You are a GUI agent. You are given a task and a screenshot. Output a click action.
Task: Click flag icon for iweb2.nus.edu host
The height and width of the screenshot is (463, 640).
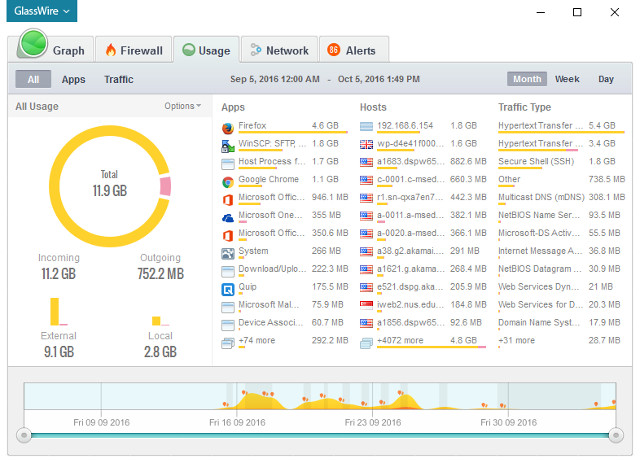367,305
